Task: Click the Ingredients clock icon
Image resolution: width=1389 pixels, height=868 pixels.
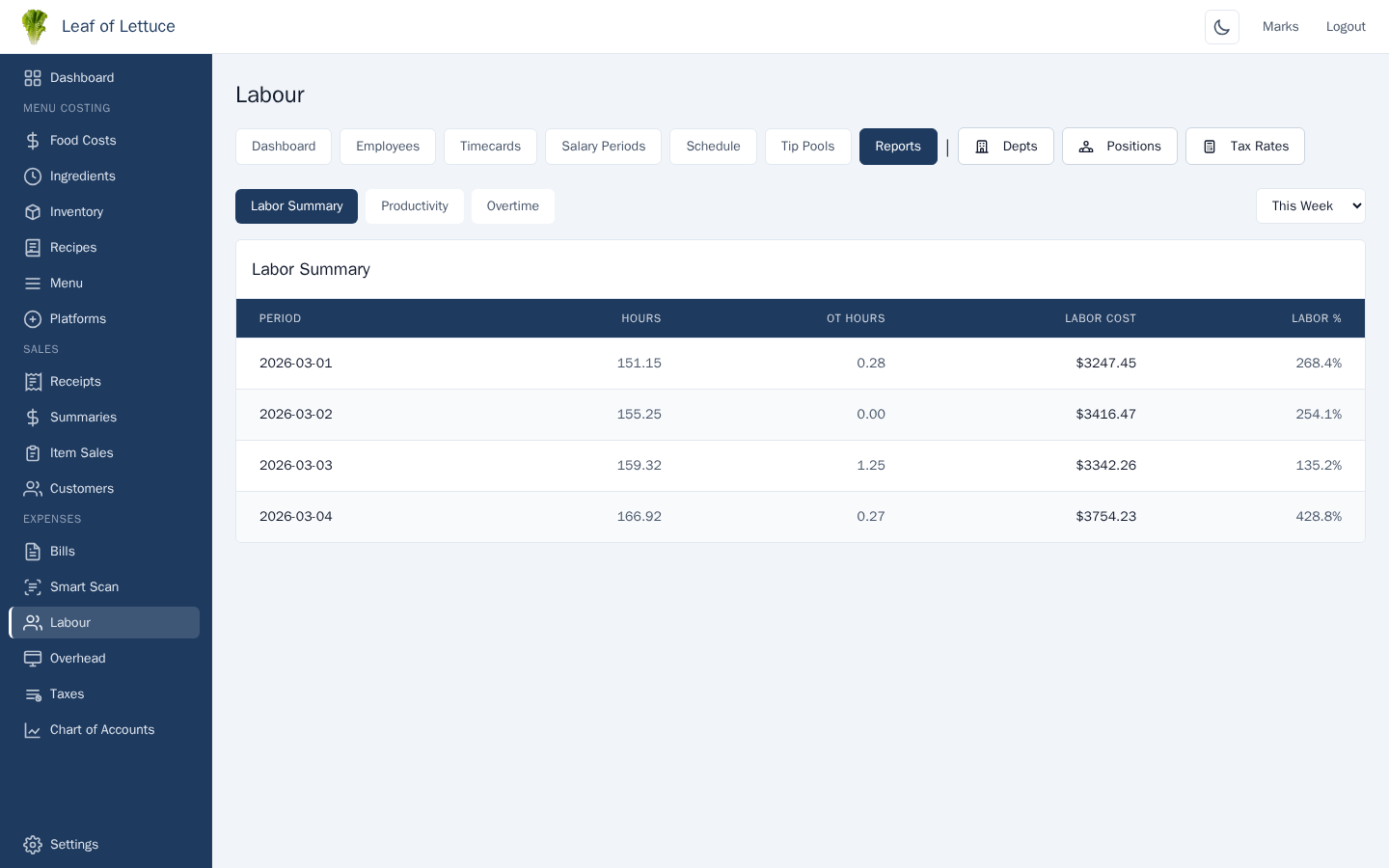Action: click(33, 176)
